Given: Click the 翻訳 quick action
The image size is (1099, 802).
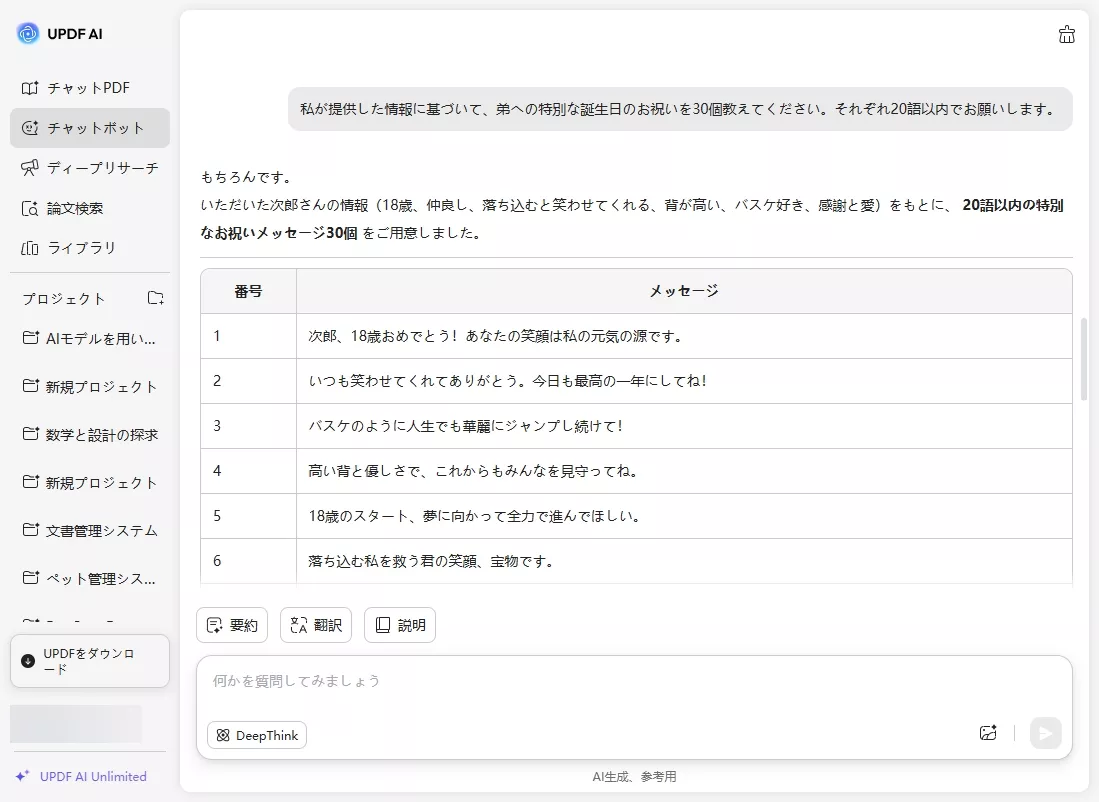Looking at the screenshot, I should (x=316, y=625).
